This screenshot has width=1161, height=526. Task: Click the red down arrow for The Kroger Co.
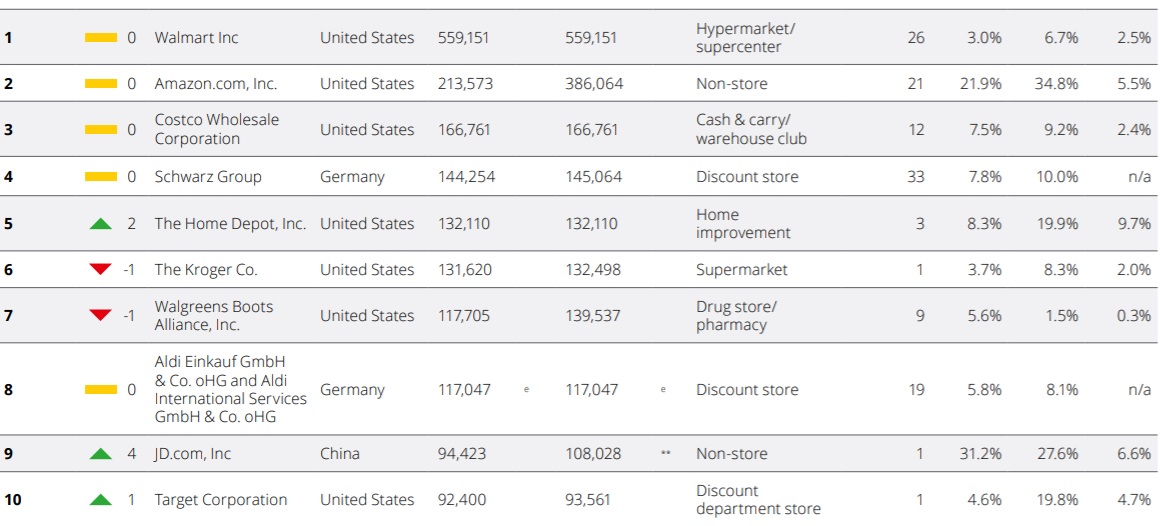[101, 270]
